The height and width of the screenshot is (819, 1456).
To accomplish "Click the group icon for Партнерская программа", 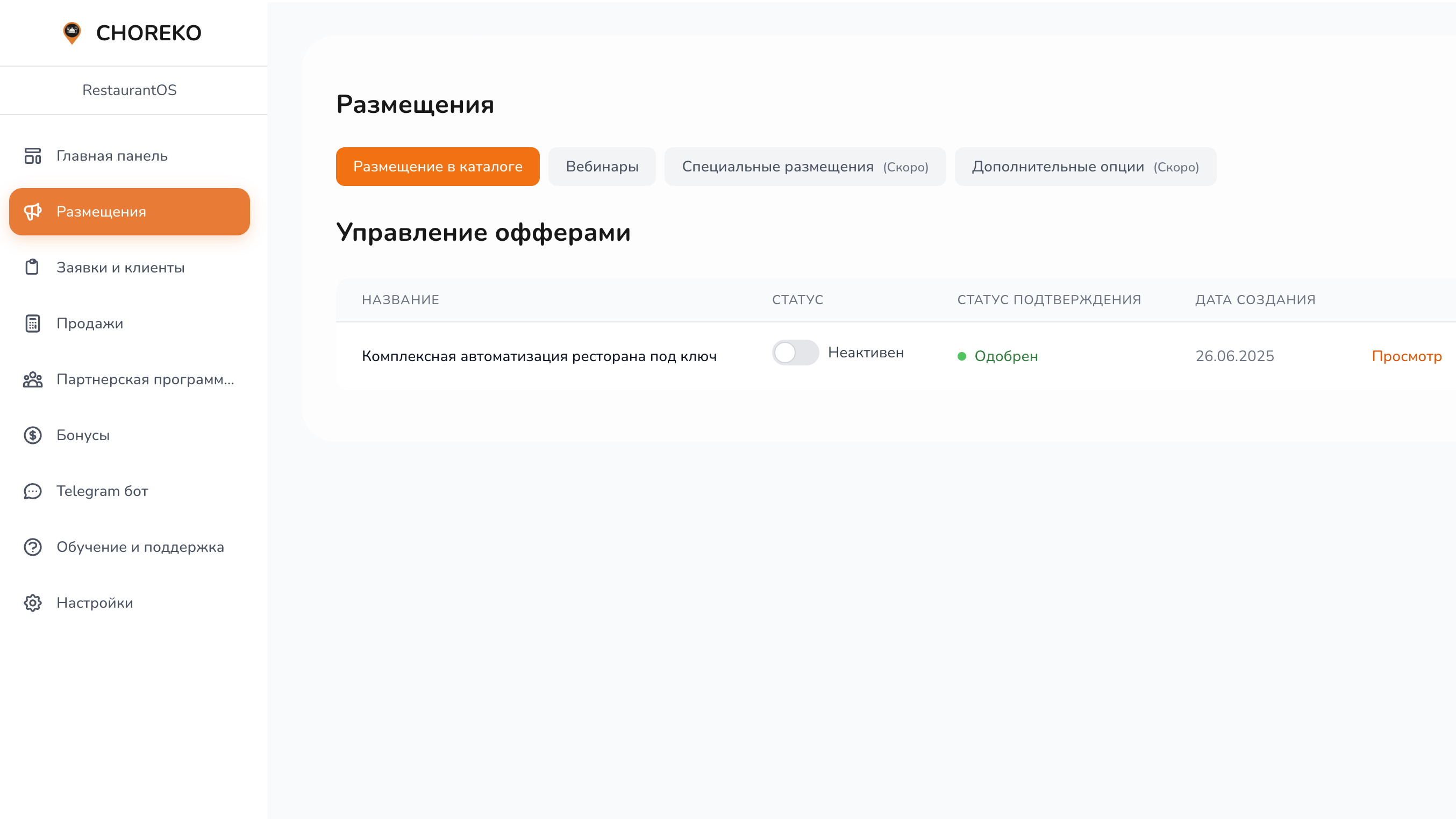I will pyautogui.click(x=32, y=379).
